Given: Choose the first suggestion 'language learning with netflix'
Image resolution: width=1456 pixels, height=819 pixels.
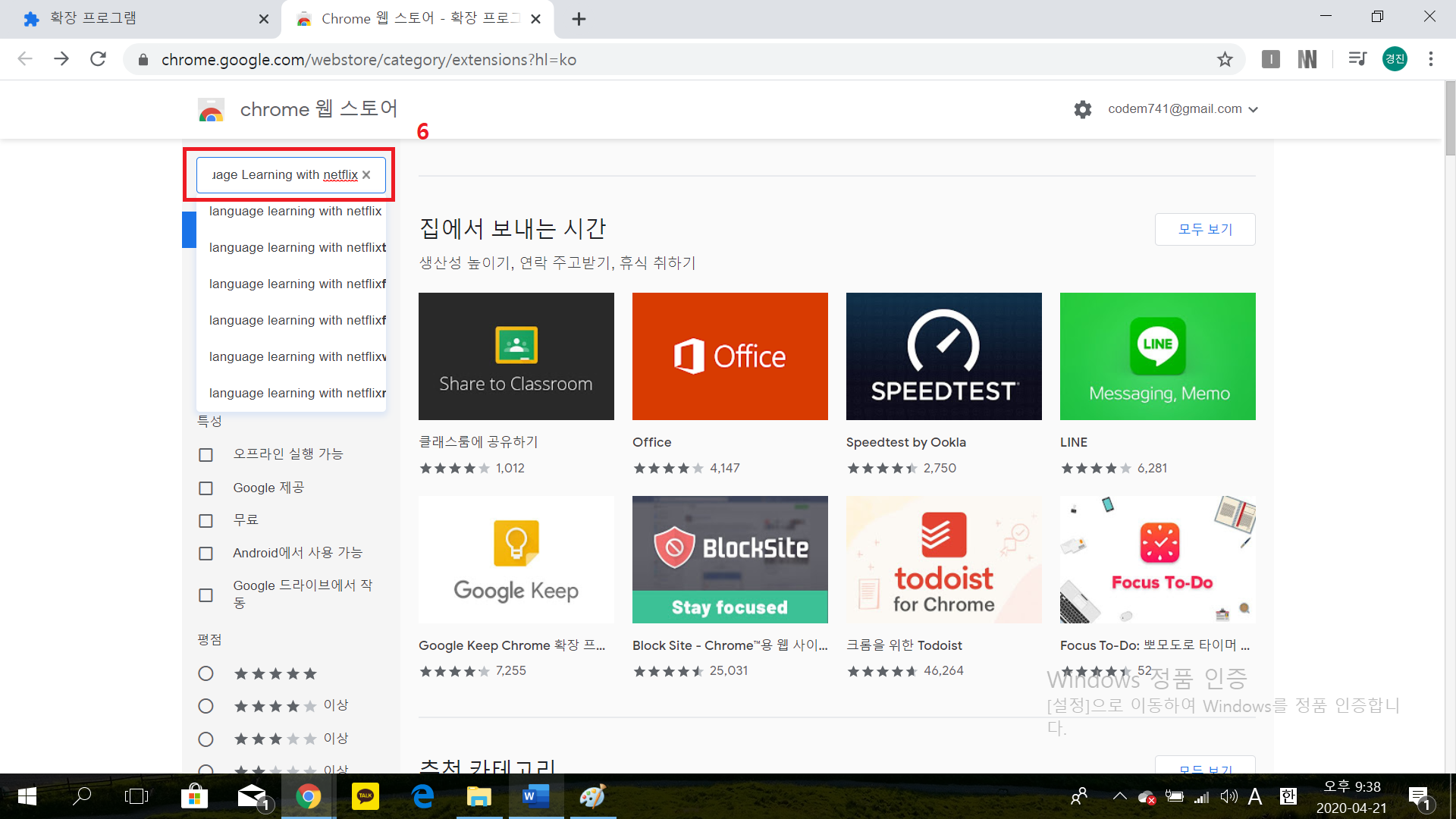Looking at the screenshot, I should coord(295,211).
